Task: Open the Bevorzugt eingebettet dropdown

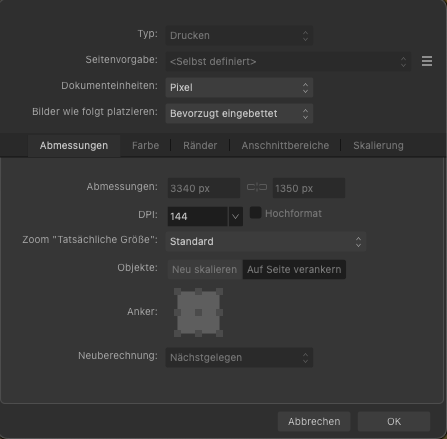Action: pyautogui.click(x=239, y=113)
